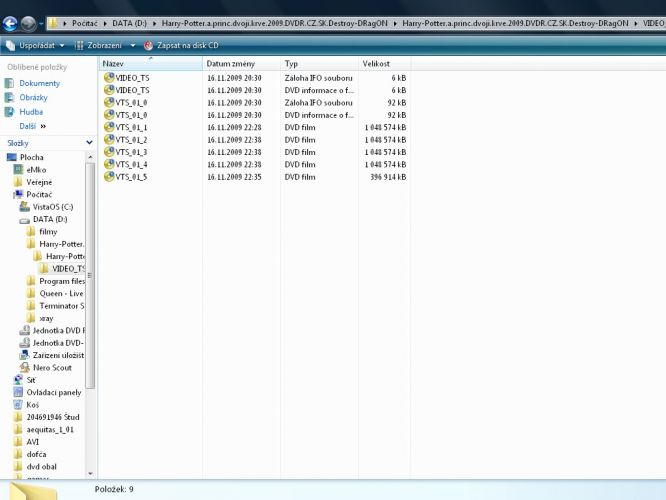The image size is (666, 500).
Task: Select Počítač in folder tree
Action: (39, 195)
